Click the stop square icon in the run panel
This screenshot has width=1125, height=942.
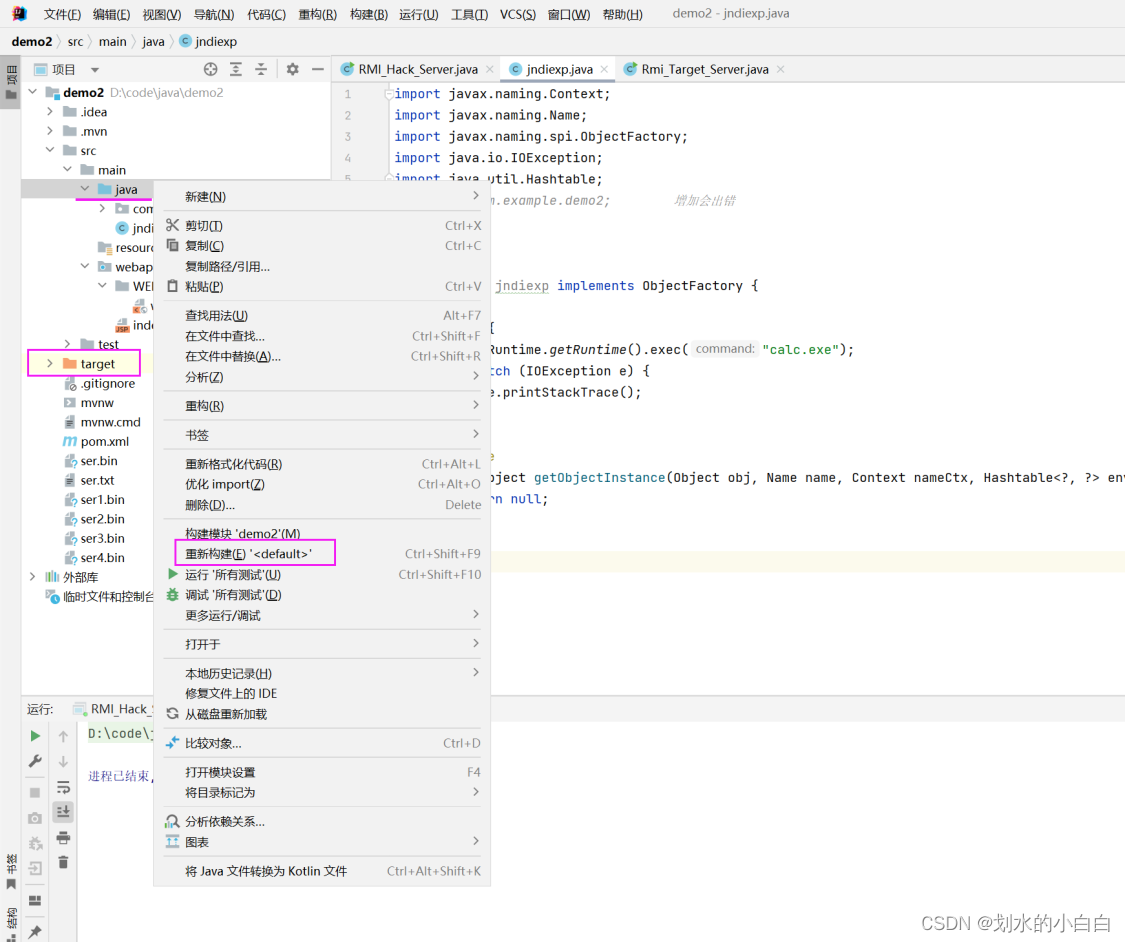35,793
